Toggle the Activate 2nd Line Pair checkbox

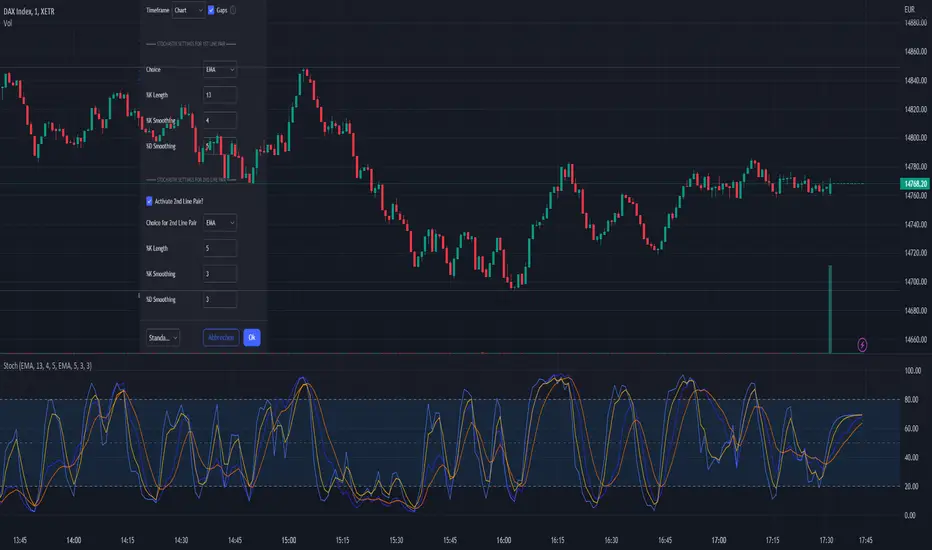(149, 201)
